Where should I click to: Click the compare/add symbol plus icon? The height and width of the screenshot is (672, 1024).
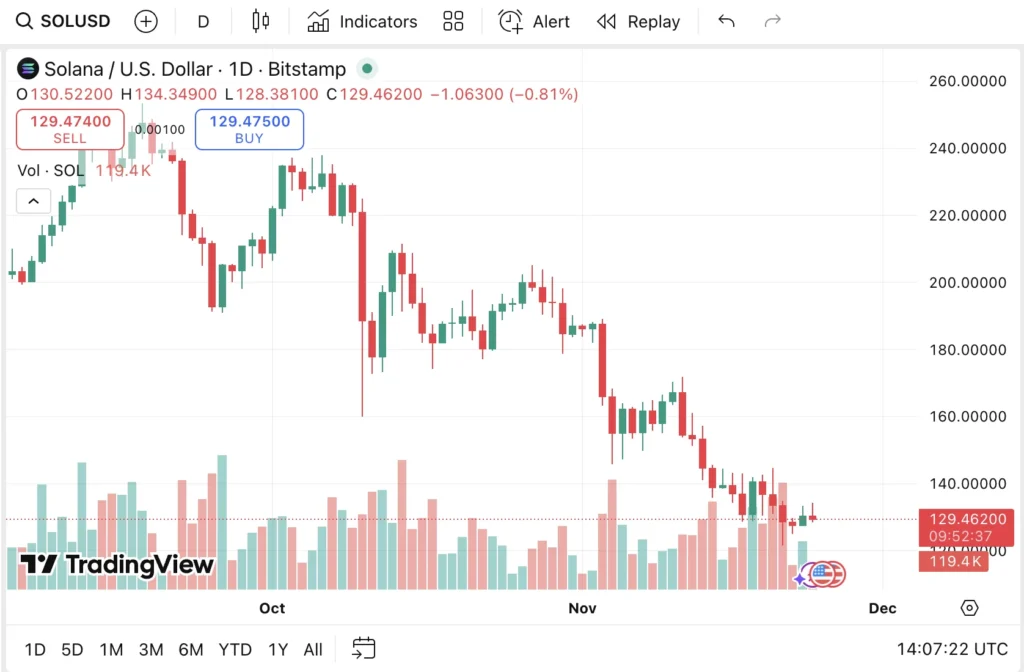pos(146,20)
